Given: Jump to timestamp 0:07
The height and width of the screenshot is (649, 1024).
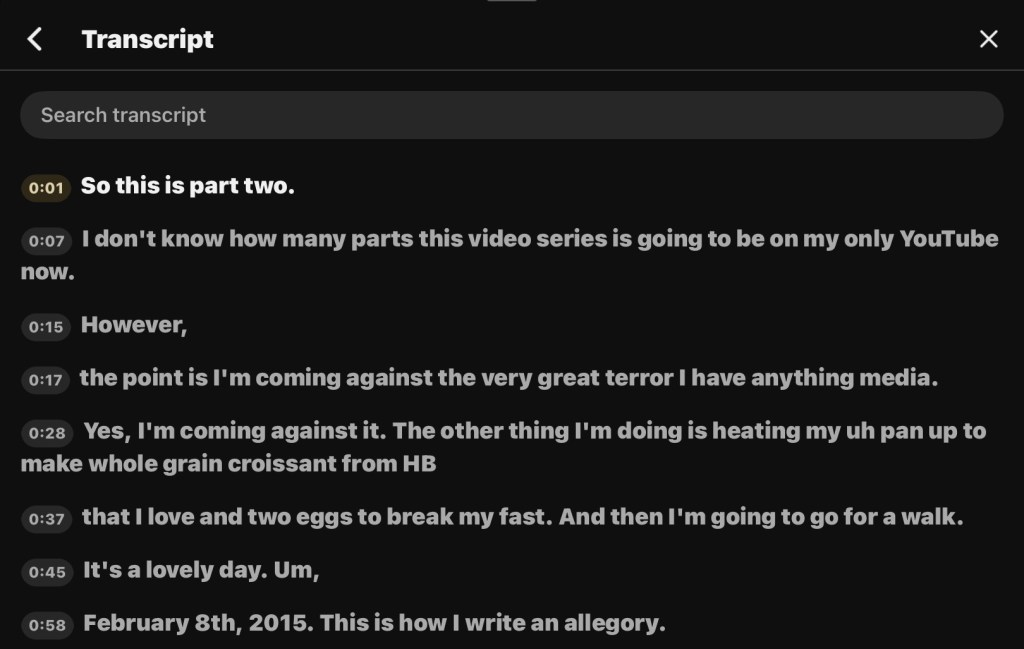Looking at the screenshot, I should point(46,241).
